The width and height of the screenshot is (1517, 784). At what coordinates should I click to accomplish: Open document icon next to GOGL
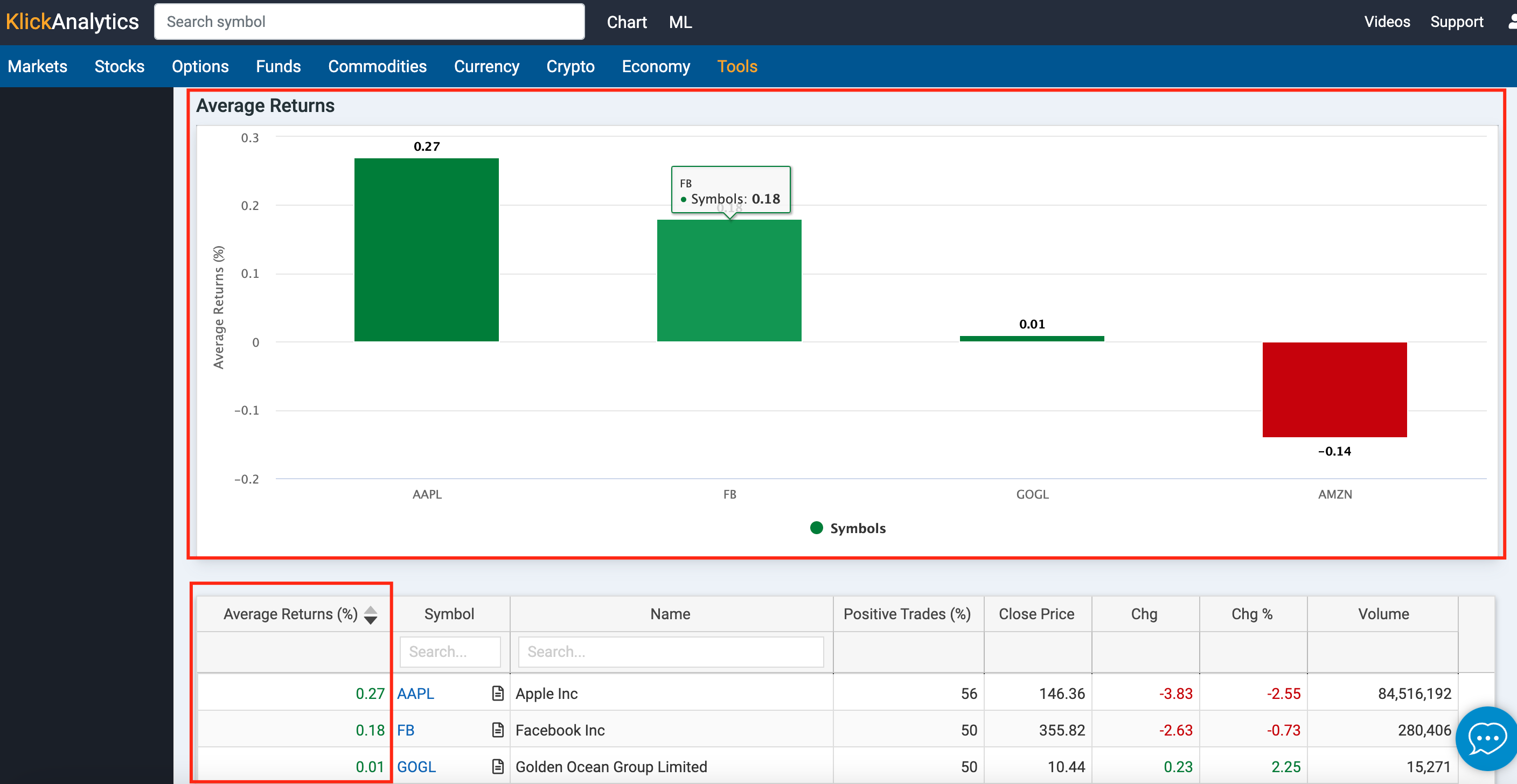coord(498,766)
